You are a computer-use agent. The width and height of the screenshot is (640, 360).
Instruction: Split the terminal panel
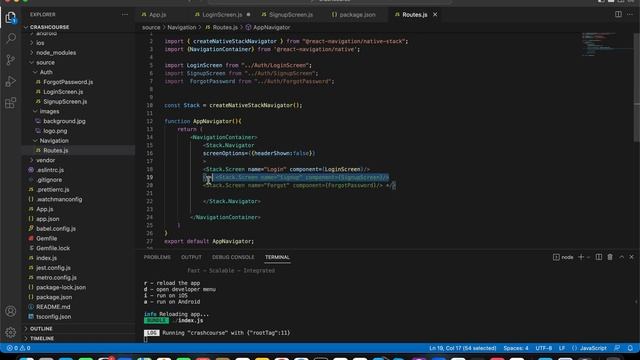point(598,257)
